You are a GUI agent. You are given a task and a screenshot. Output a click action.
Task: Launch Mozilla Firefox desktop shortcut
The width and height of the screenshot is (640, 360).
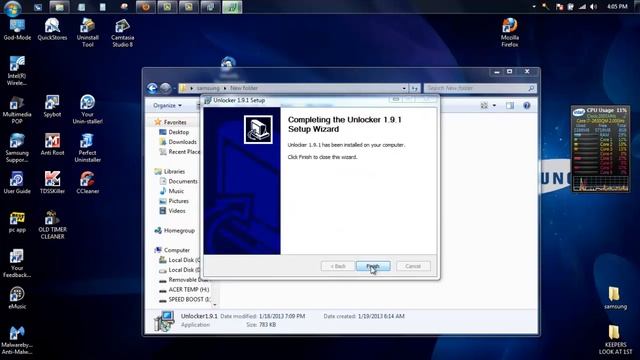pos(509,33)
